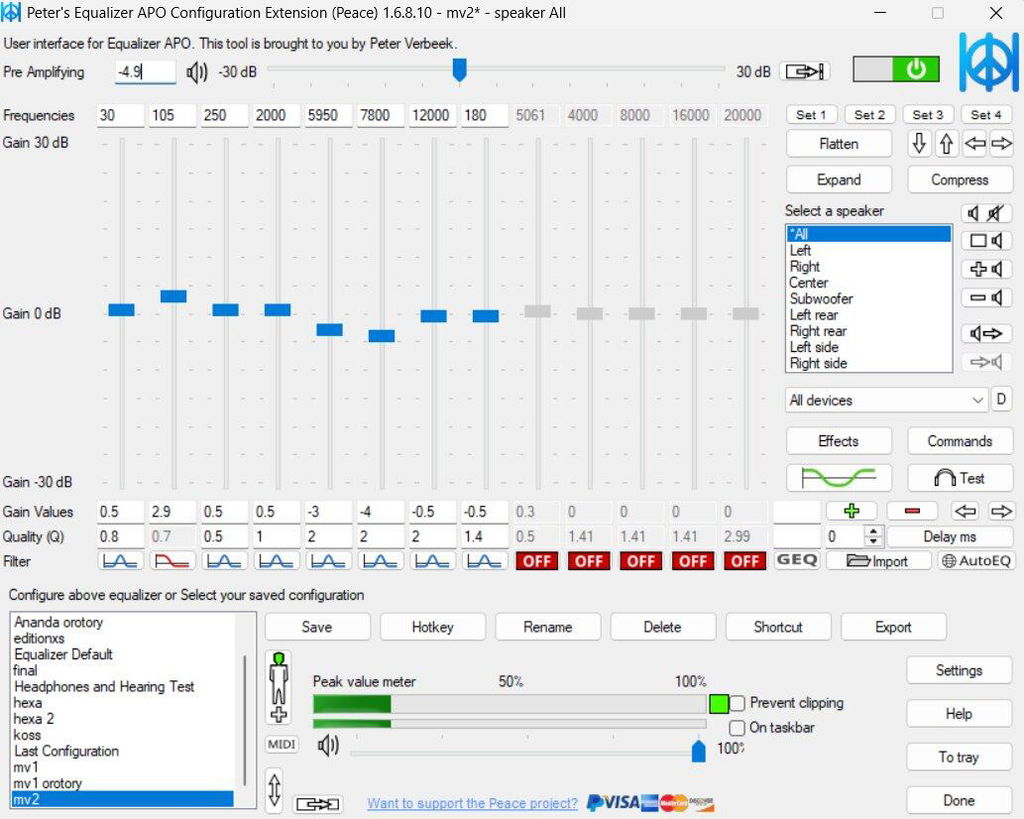Open the All devices dropdown
The image size is (1024, 819).
[x=886, y=400]
